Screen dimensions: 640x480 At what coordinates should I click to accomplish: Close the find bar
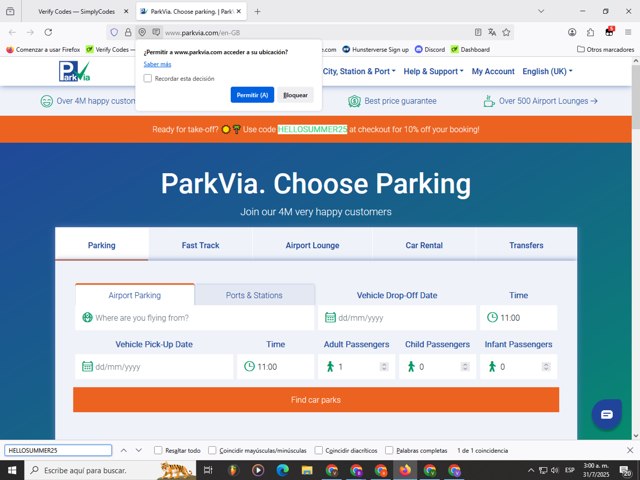coord(630,450)
